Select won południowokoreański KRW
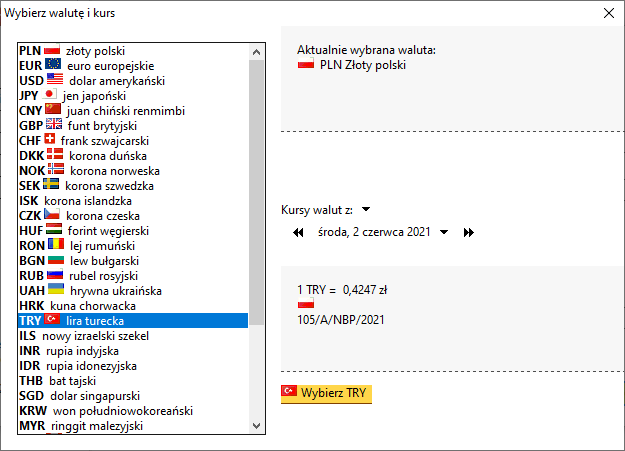 pos(133,411)
